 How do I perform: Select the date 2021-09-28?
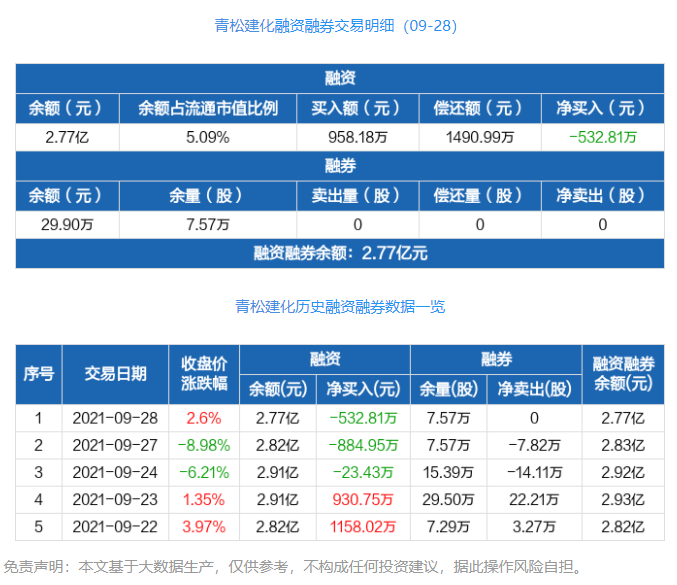coord(115,418)
